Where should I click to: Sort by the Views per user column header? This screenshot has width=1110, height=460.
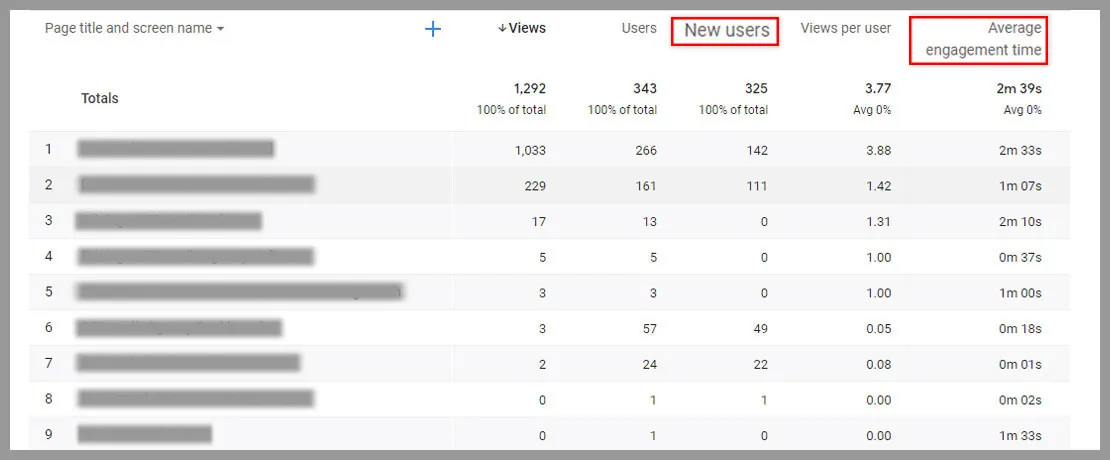pyautogui.click(x=845, y=28)
